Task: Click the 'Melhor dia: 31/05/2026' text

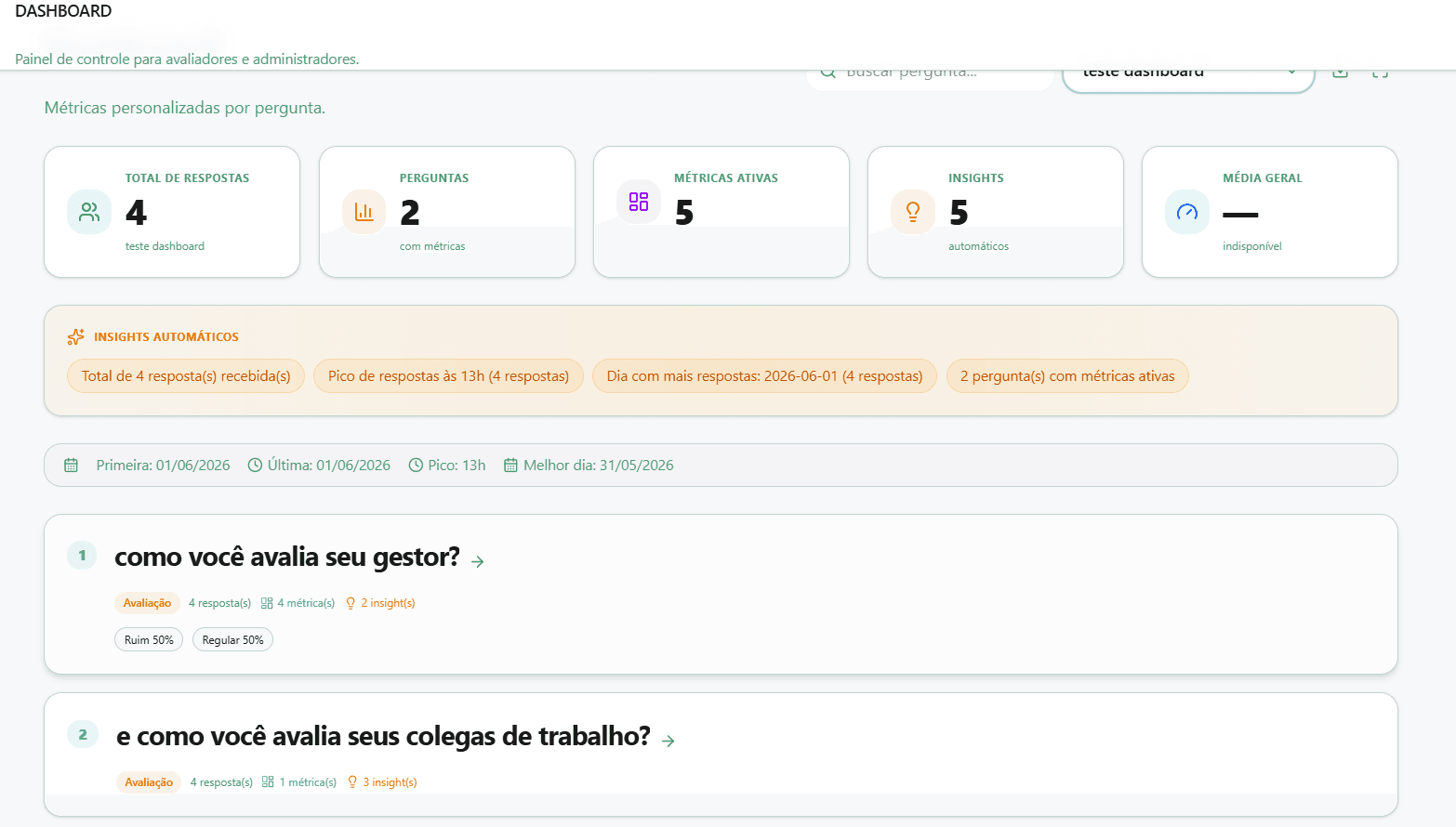Action: [599, 465]
